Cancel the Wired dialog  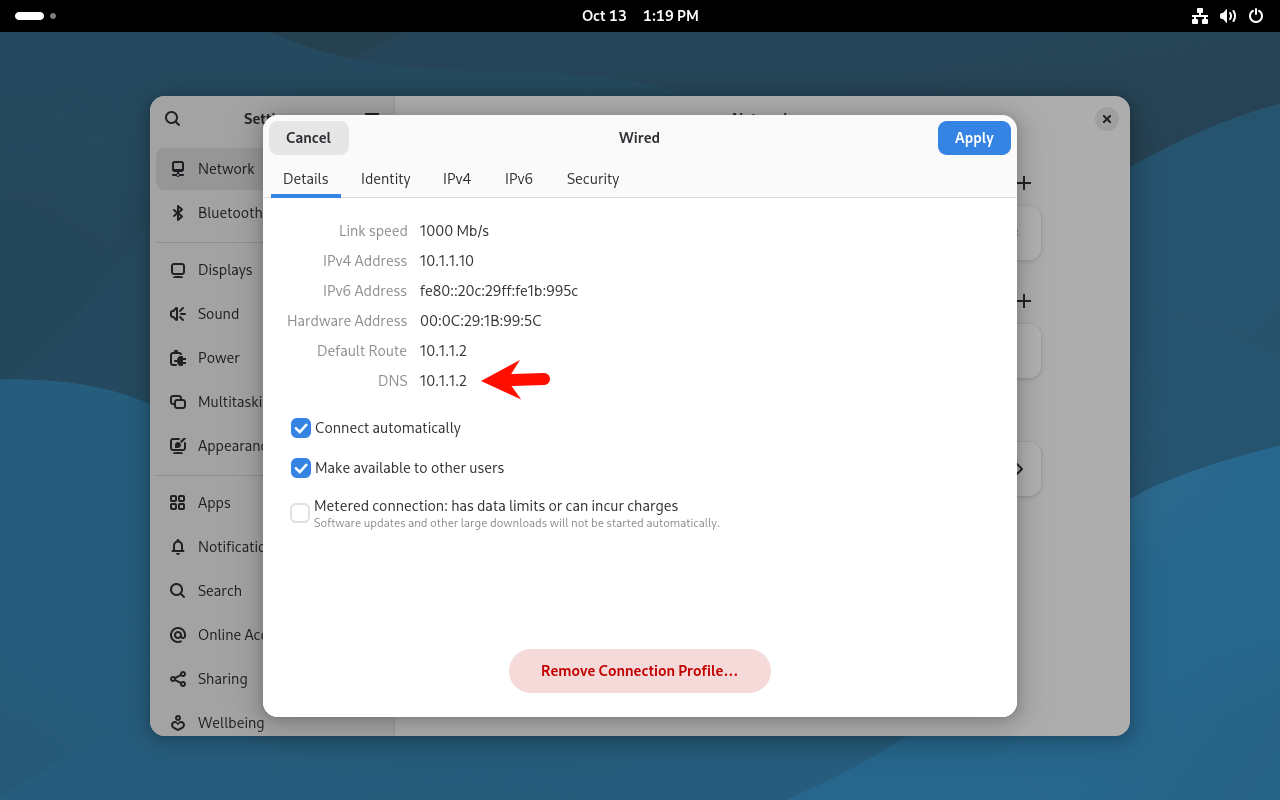[x=308, y=138]
